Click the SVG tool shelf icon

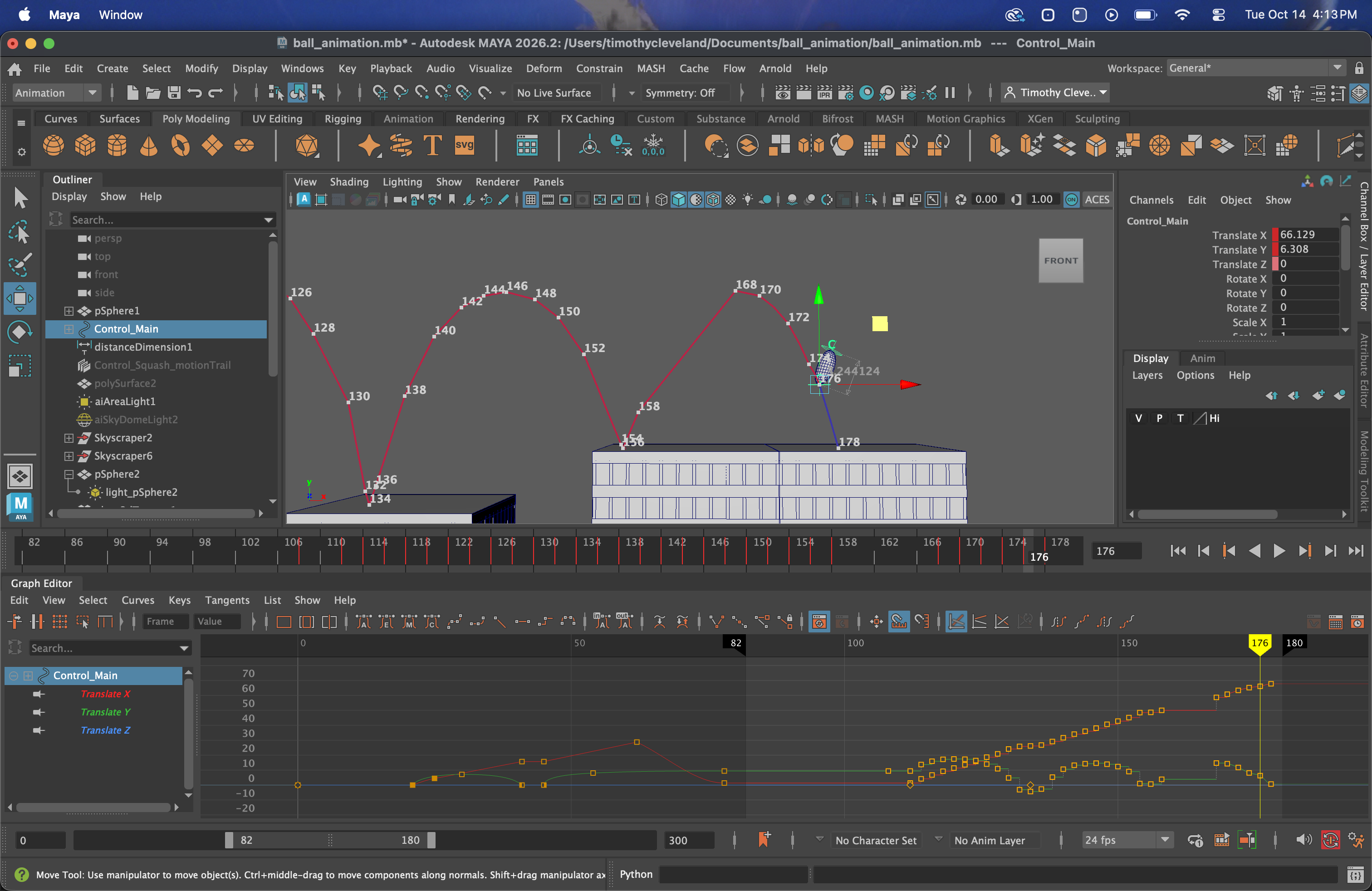[x=464, y=145]
